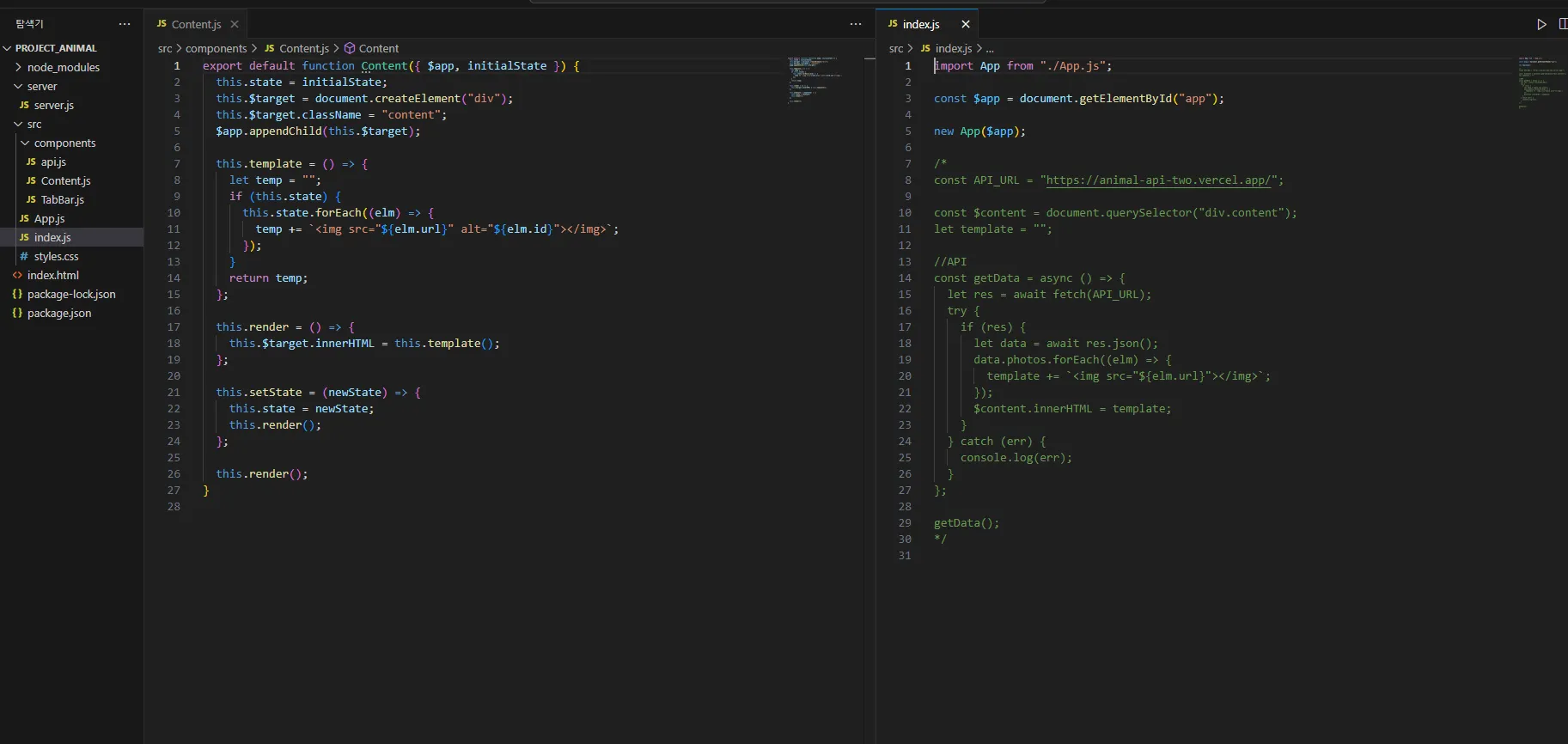
Task: Open styles.css file in explorer
Action: coord(56,256)
